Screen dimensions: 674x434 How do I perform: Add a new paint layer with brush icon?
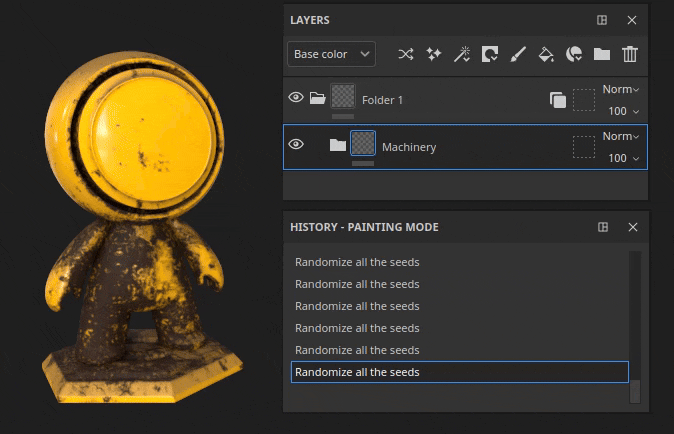[518, 54]
